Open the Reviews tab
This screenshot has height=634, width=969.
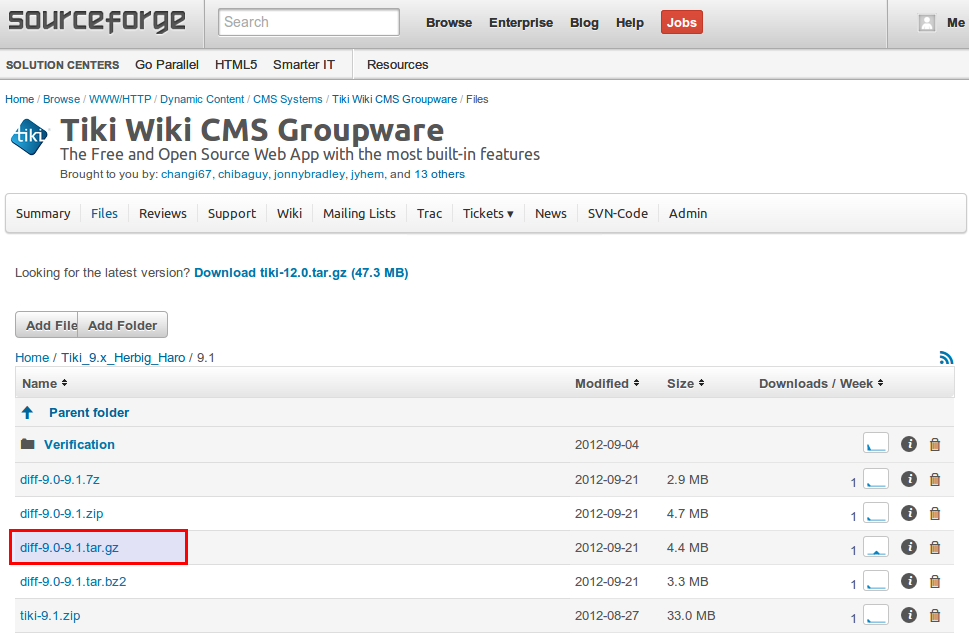point(163,213)
